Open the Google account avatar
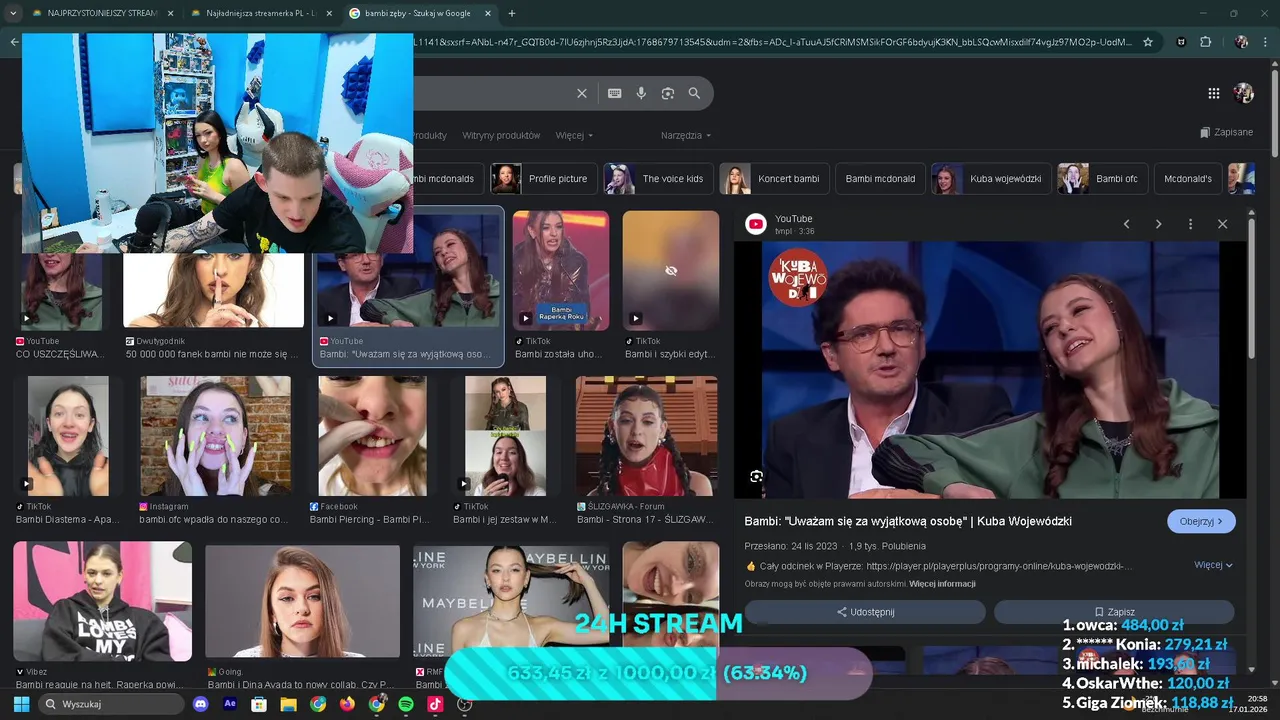This screenshot has height=720, width=1280. pyautogui.click(x=1243, y=93)
